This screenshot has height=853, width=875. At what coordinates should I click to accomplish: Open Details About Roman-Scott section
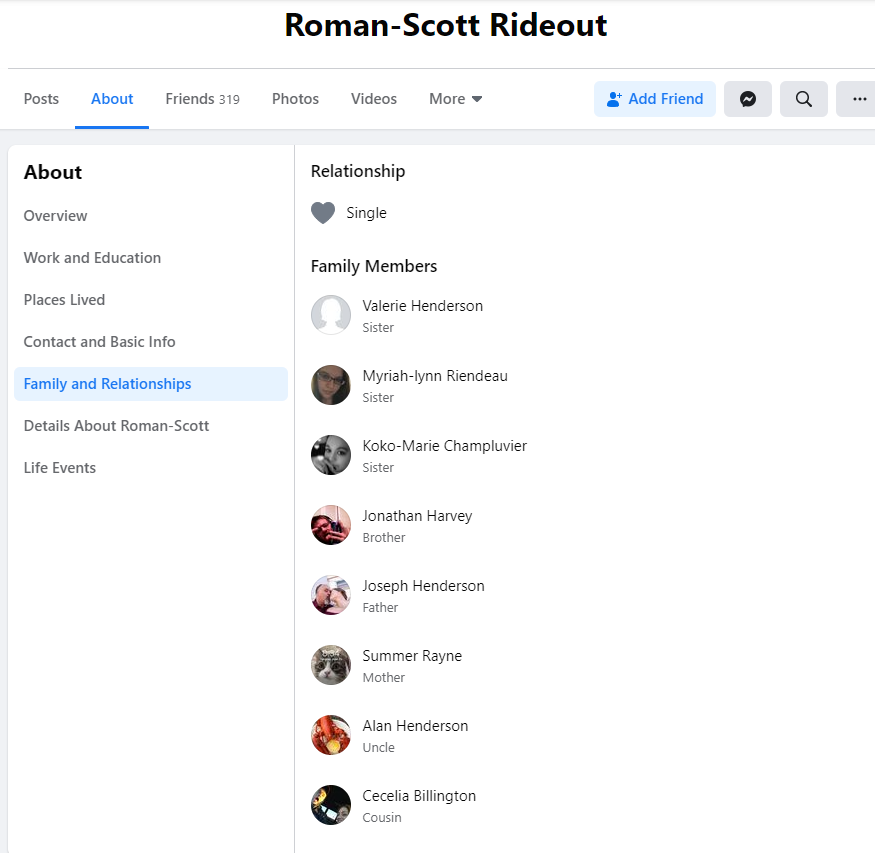tap(116, 426)
